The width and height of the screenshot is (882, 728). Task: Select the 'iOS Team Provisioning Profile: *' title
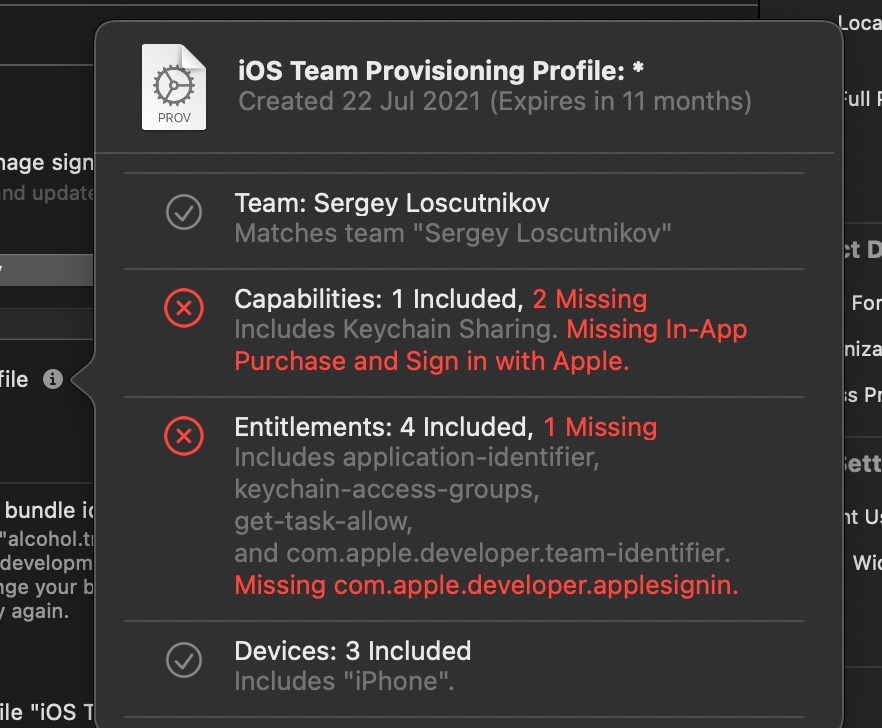[x=440, y=71]
